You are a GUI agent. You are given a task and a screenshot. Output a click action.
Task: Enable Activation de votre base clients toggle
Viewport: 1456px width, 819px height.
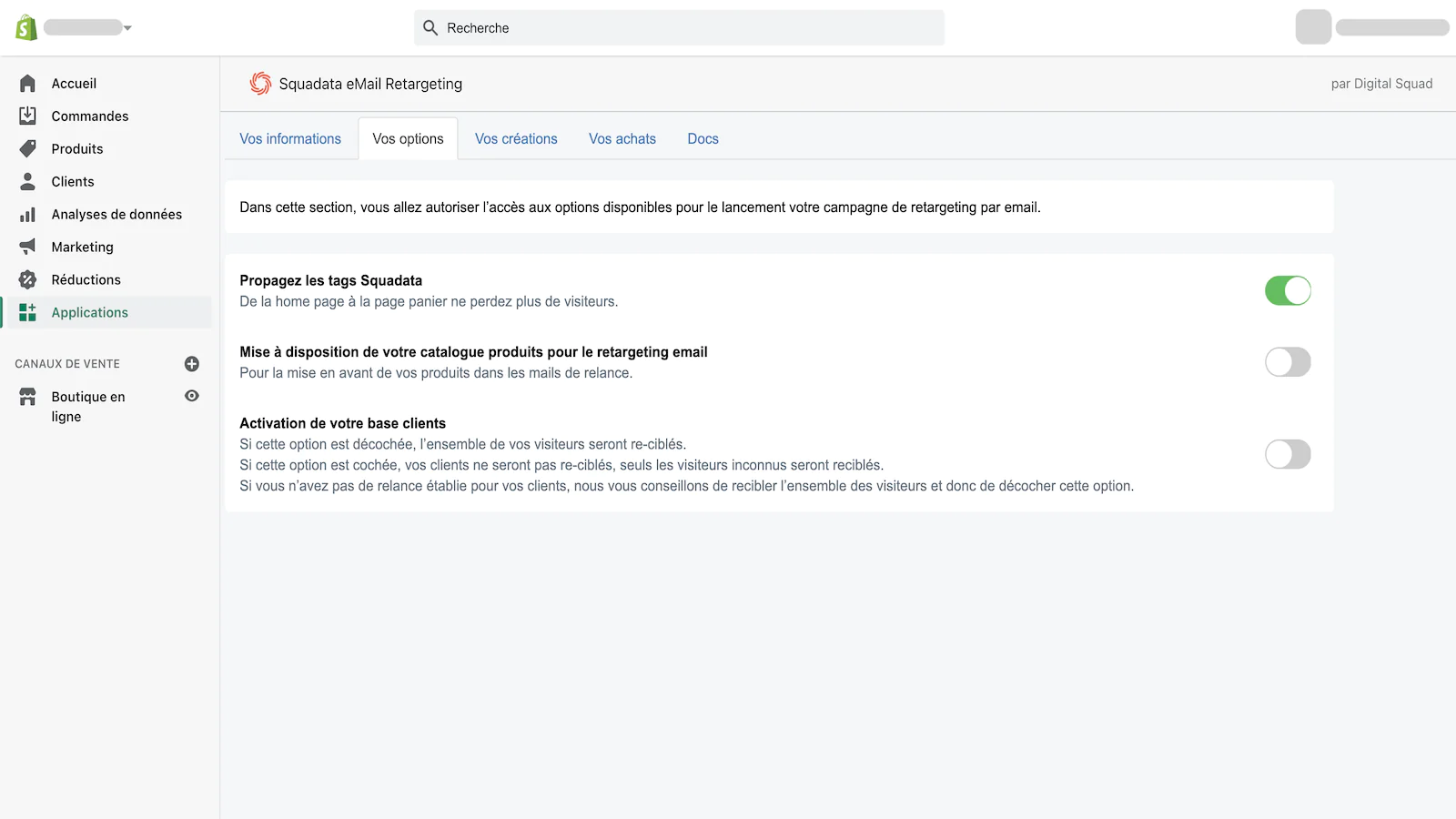1288,454
